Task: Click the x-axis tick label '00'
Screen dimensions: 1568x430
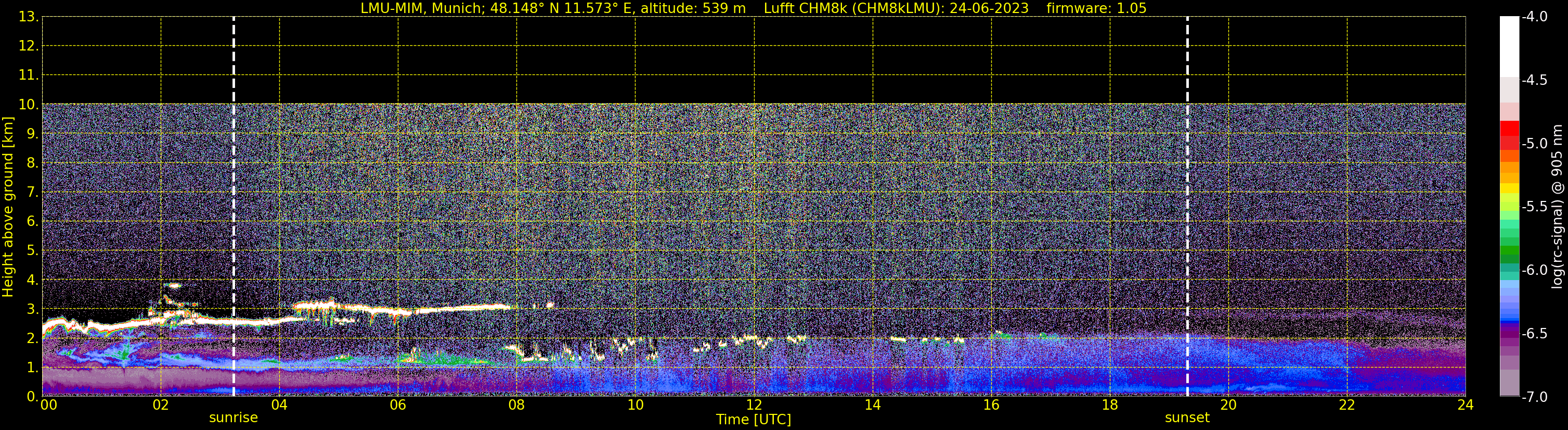Action: point(49,405)
